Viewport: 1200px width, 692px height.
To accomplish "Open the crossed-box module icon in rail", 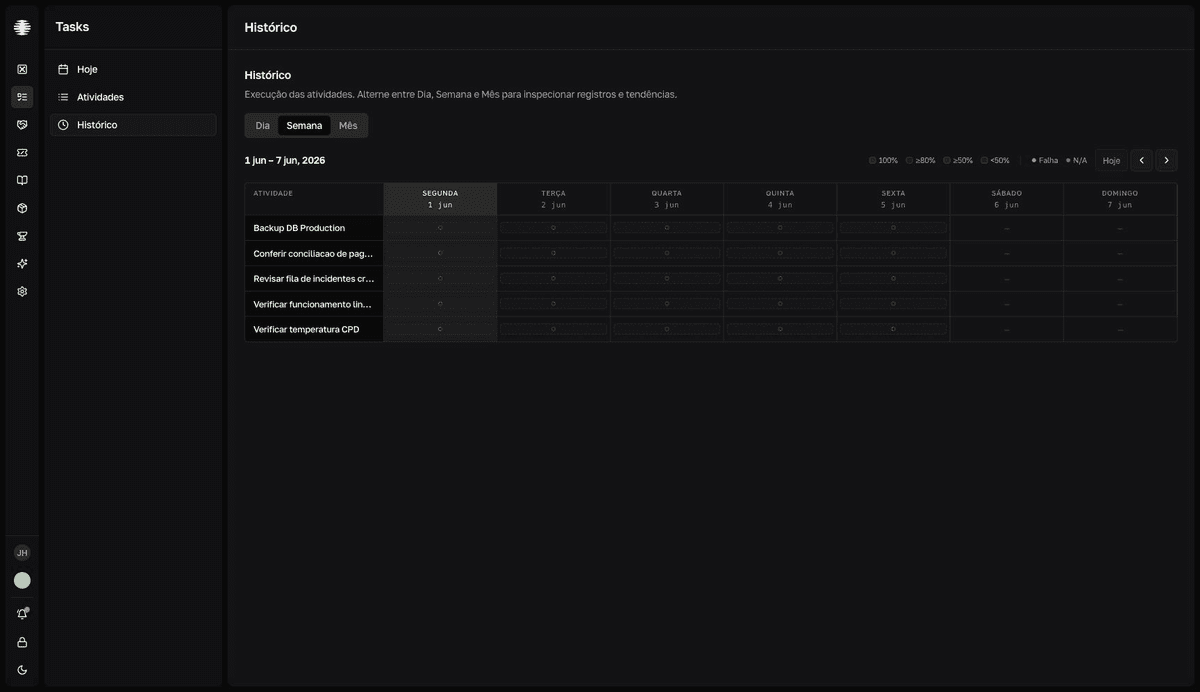I will (22, 69).
